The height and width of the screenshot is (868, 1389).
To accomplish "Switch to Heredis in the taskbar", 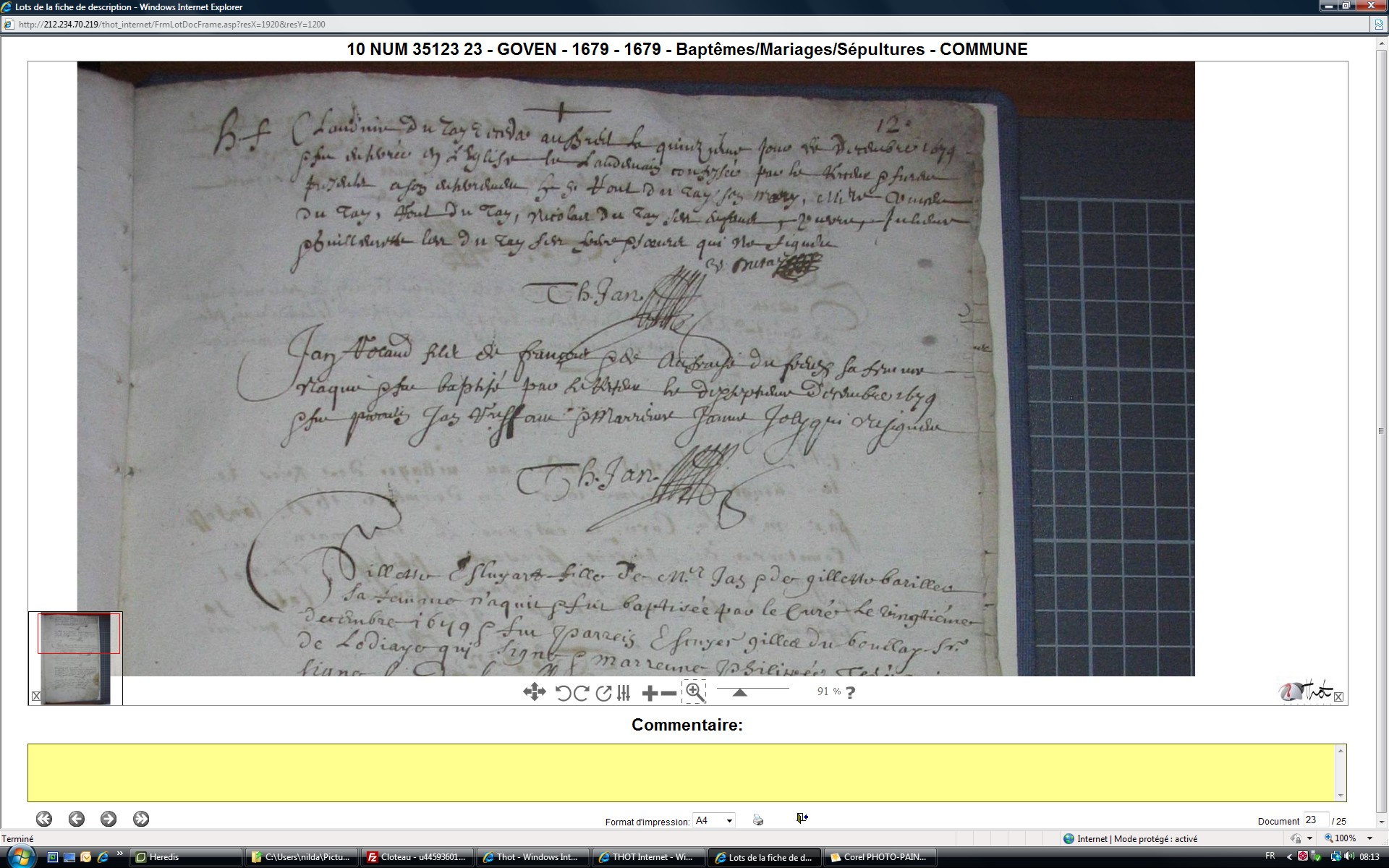I will tap(185, 857).
